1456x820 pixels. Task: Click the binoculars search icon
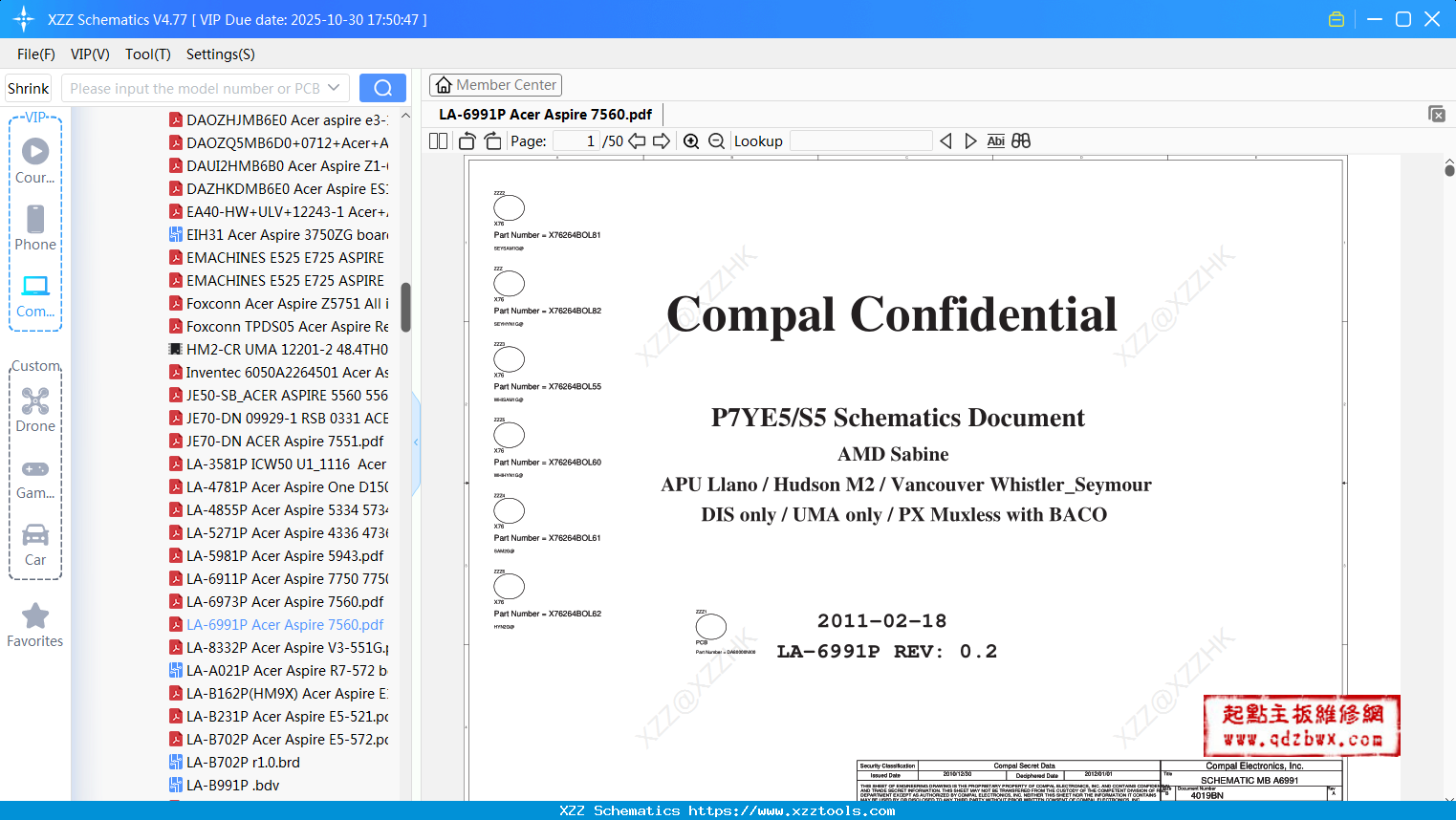tap(1021, 141)
